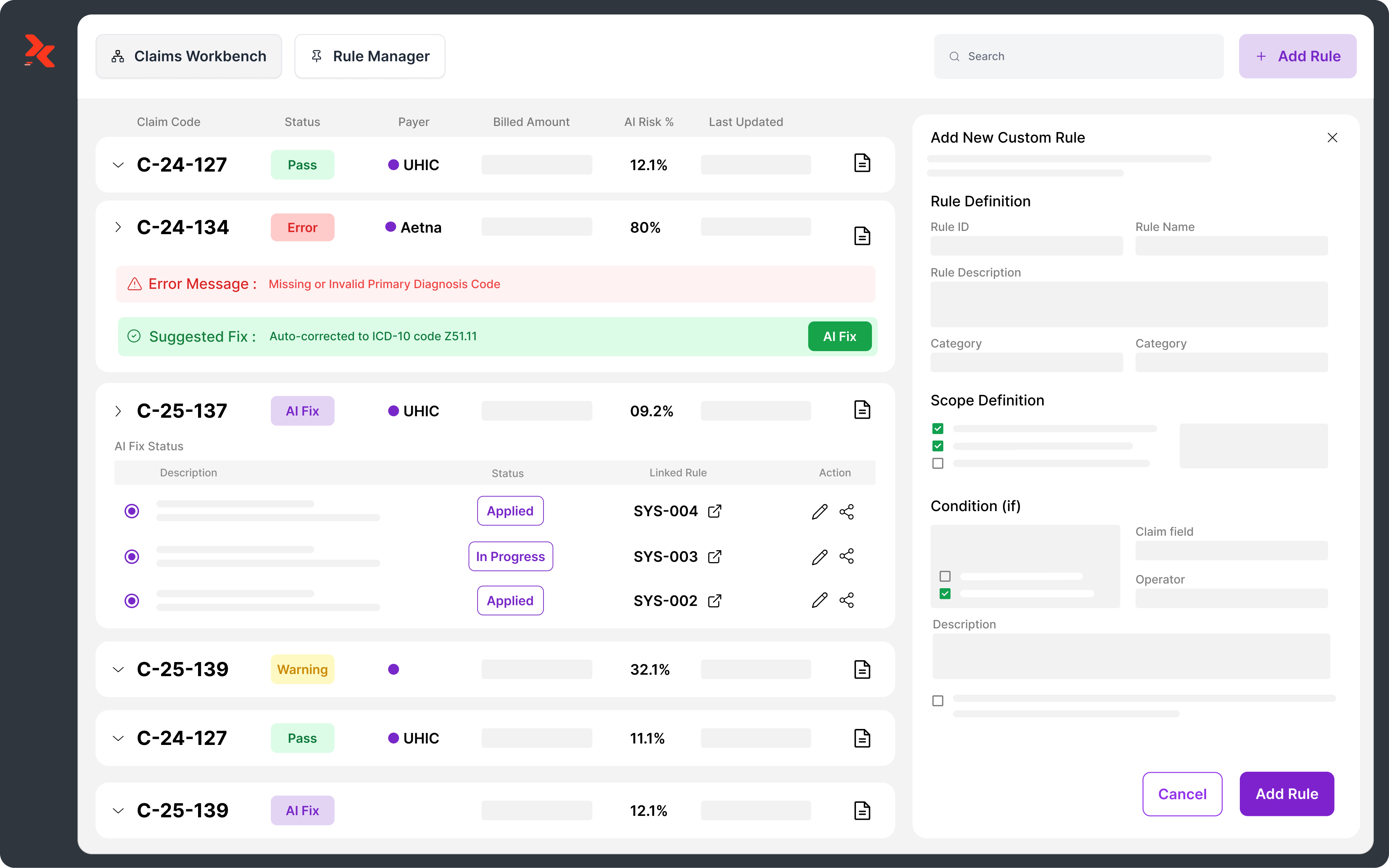Open document icon for claim C-24-134
Screen dimensions: 1389x868
862,235
